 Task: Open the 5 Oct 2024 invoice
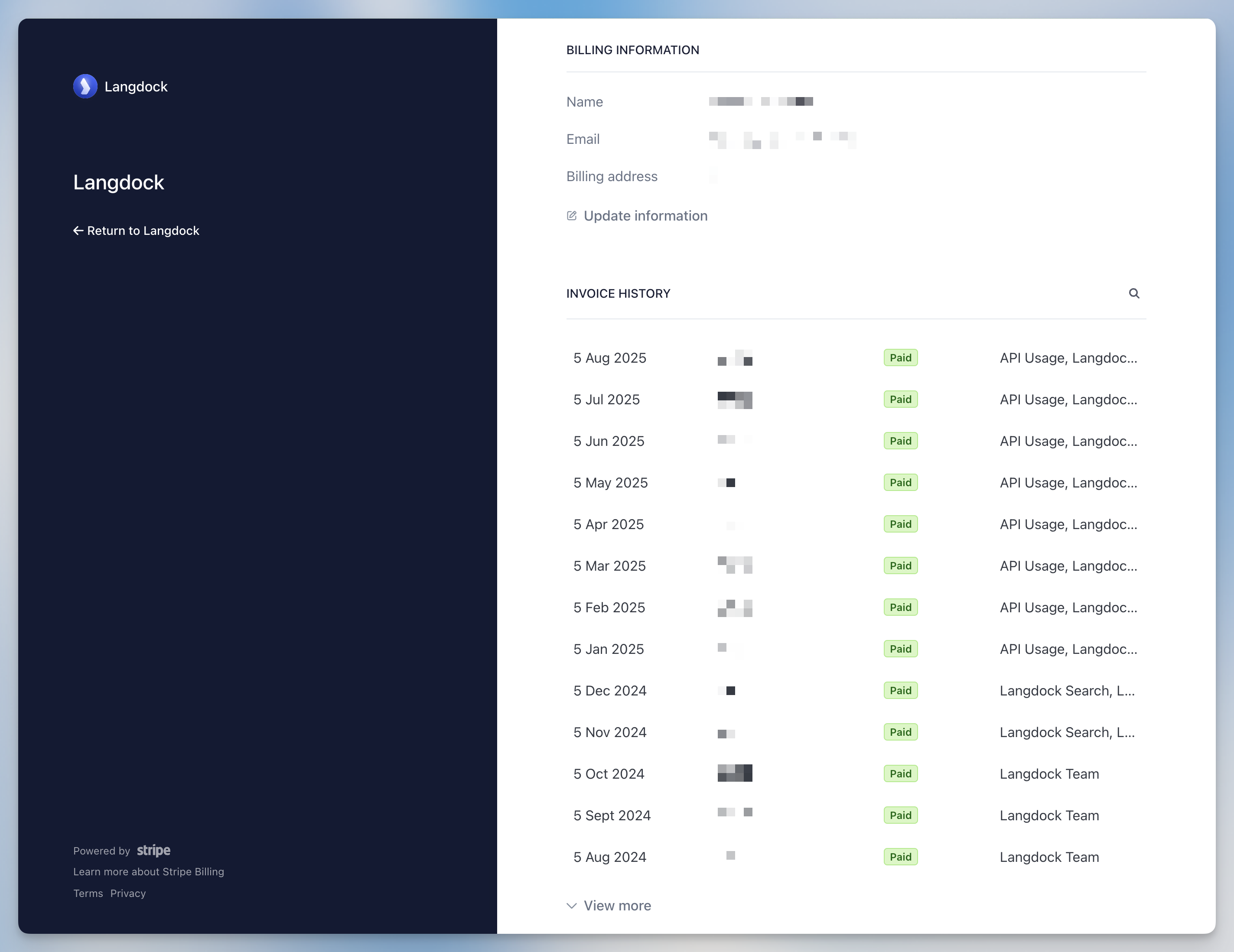coord(856,773)
